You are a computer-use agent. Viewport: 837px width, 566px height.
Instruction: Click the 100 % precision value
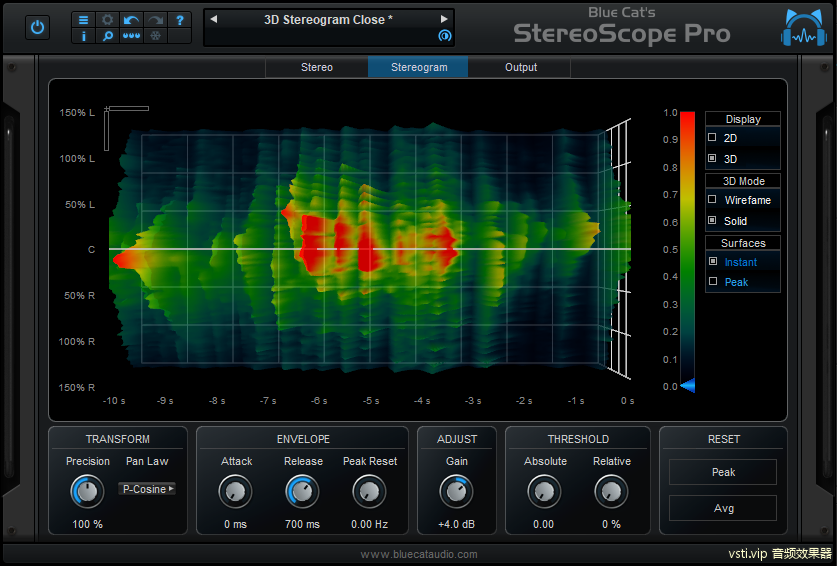[88, 524]
